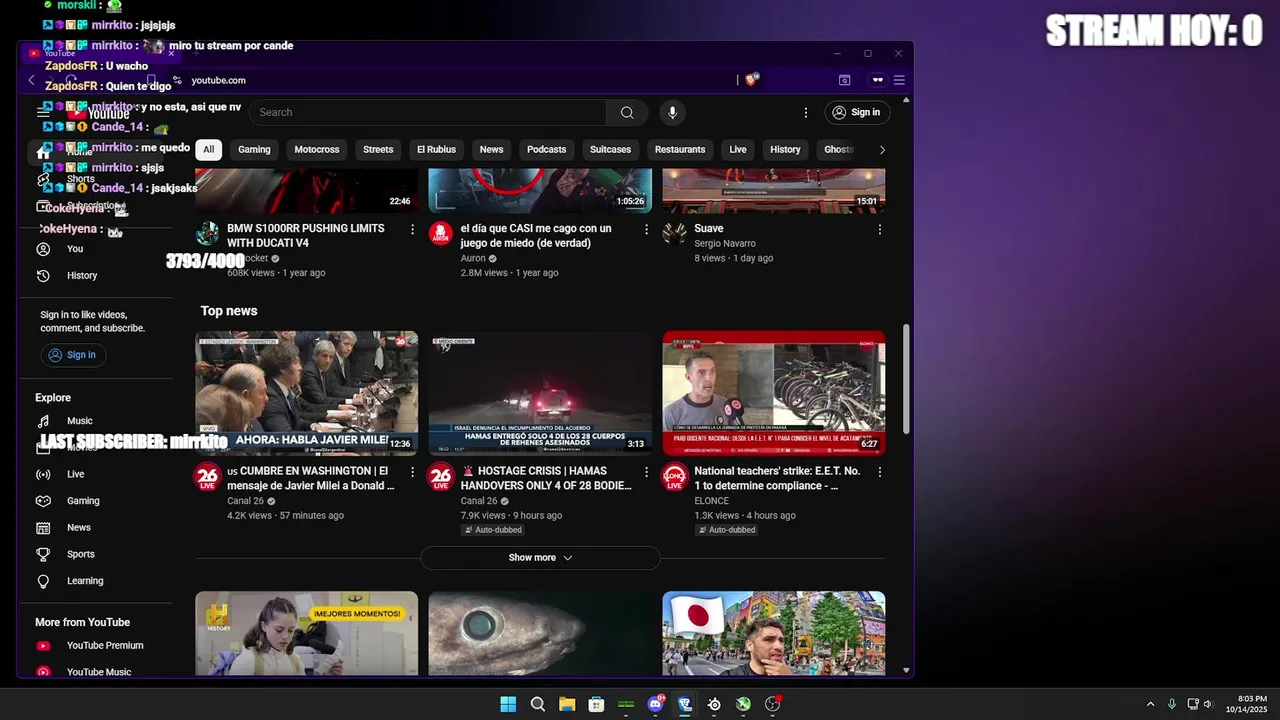This screenshot has height=720, width=1280.
Task: Open the browser sidebar panel icon
Action: click(845, 80)
